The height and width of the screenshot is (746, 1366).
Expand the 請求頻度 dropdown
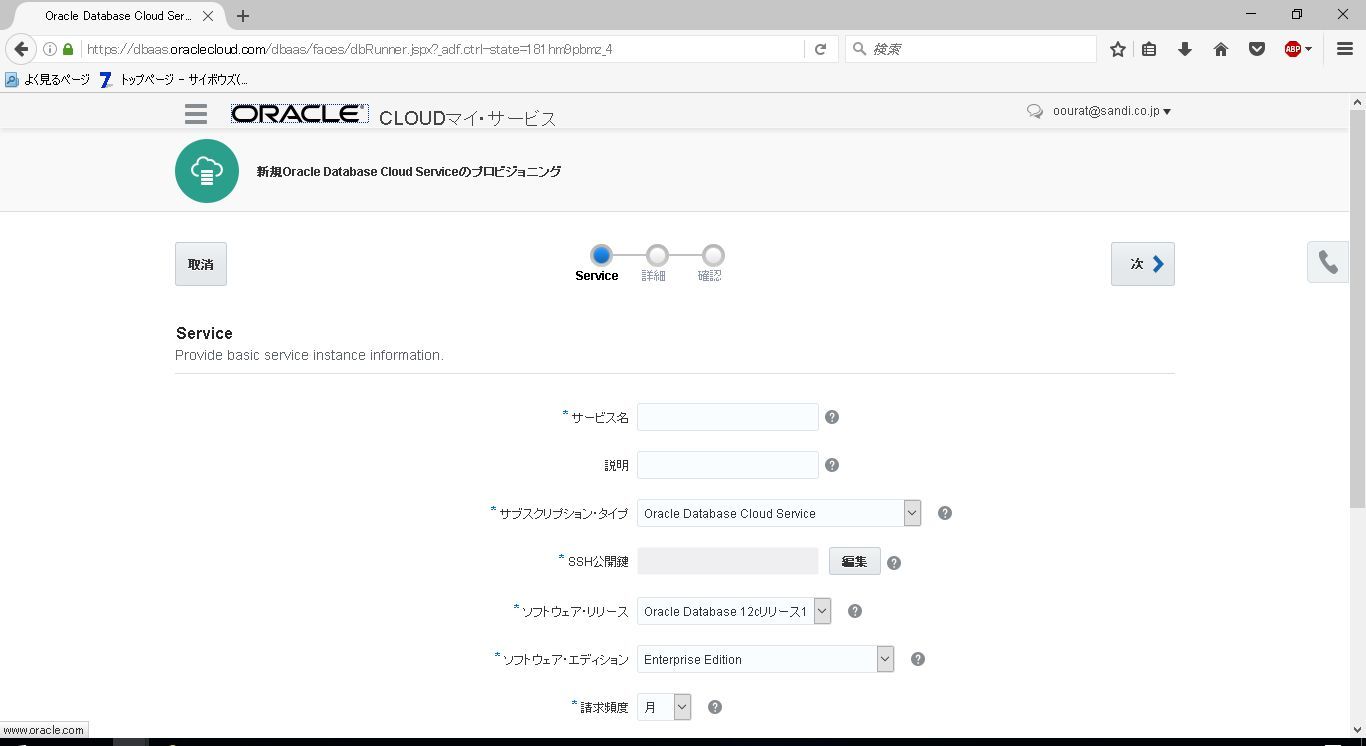click(x=682, y=707)
